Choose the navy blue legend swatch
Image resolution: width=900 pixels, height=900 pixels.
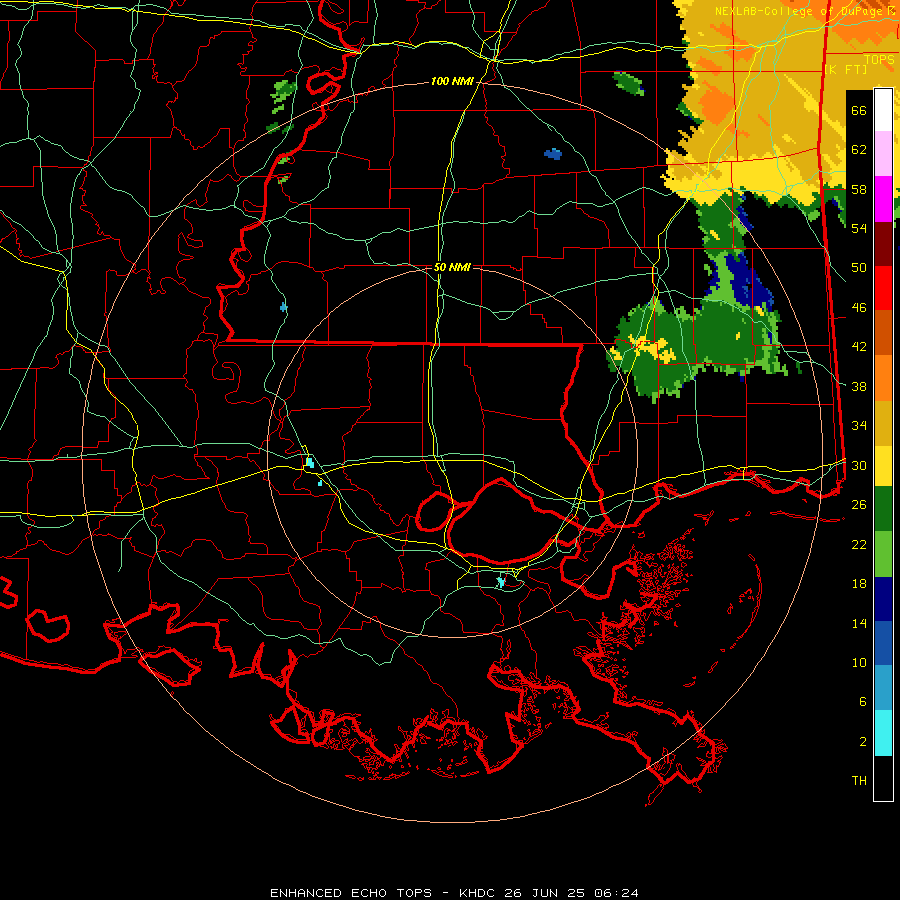[x=883, y=599]
